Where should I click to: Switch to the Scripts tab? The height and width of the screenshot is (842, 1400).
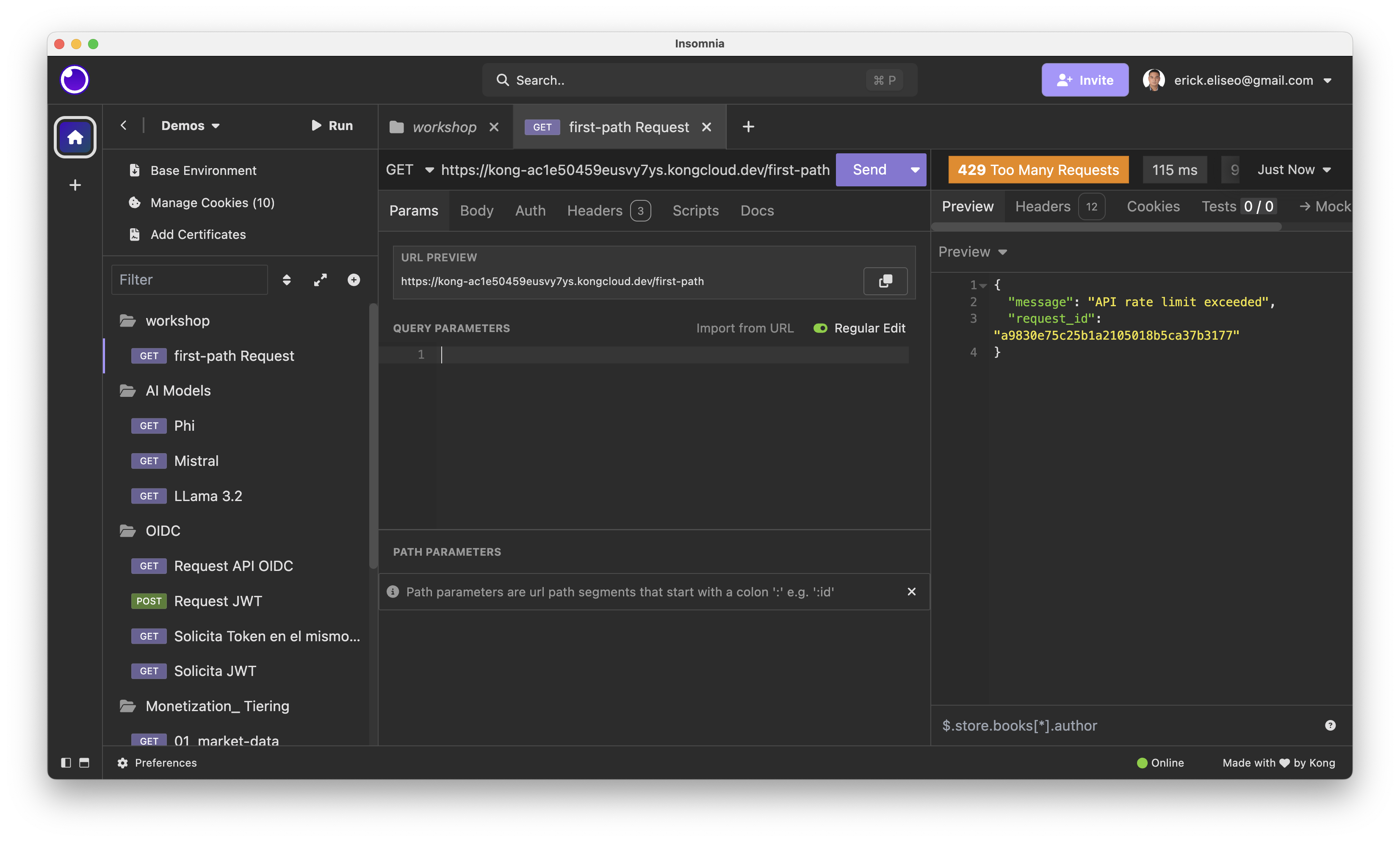pos(695,210)
